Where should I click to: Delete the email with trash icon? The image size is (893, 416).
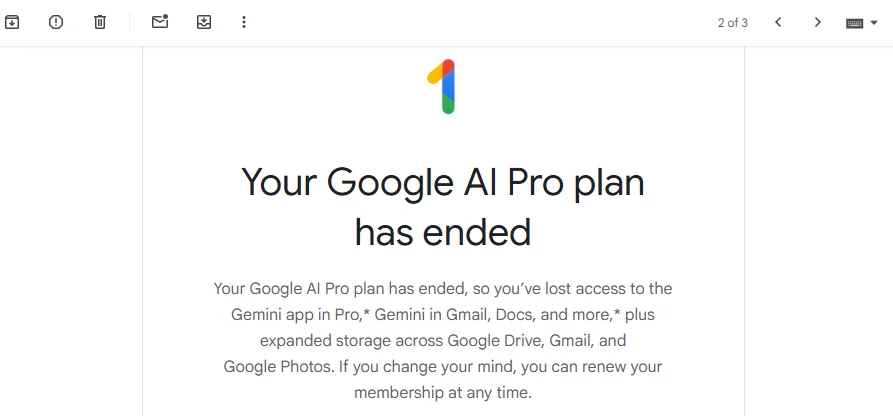tap(100, 22)
